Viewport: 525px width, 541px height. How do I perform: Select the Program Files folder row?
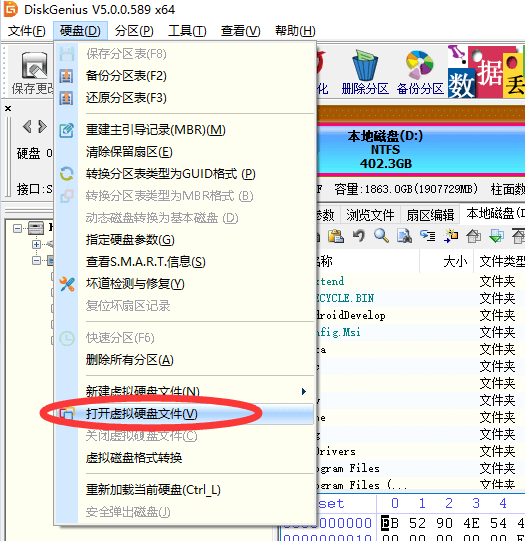coord(421,468)
